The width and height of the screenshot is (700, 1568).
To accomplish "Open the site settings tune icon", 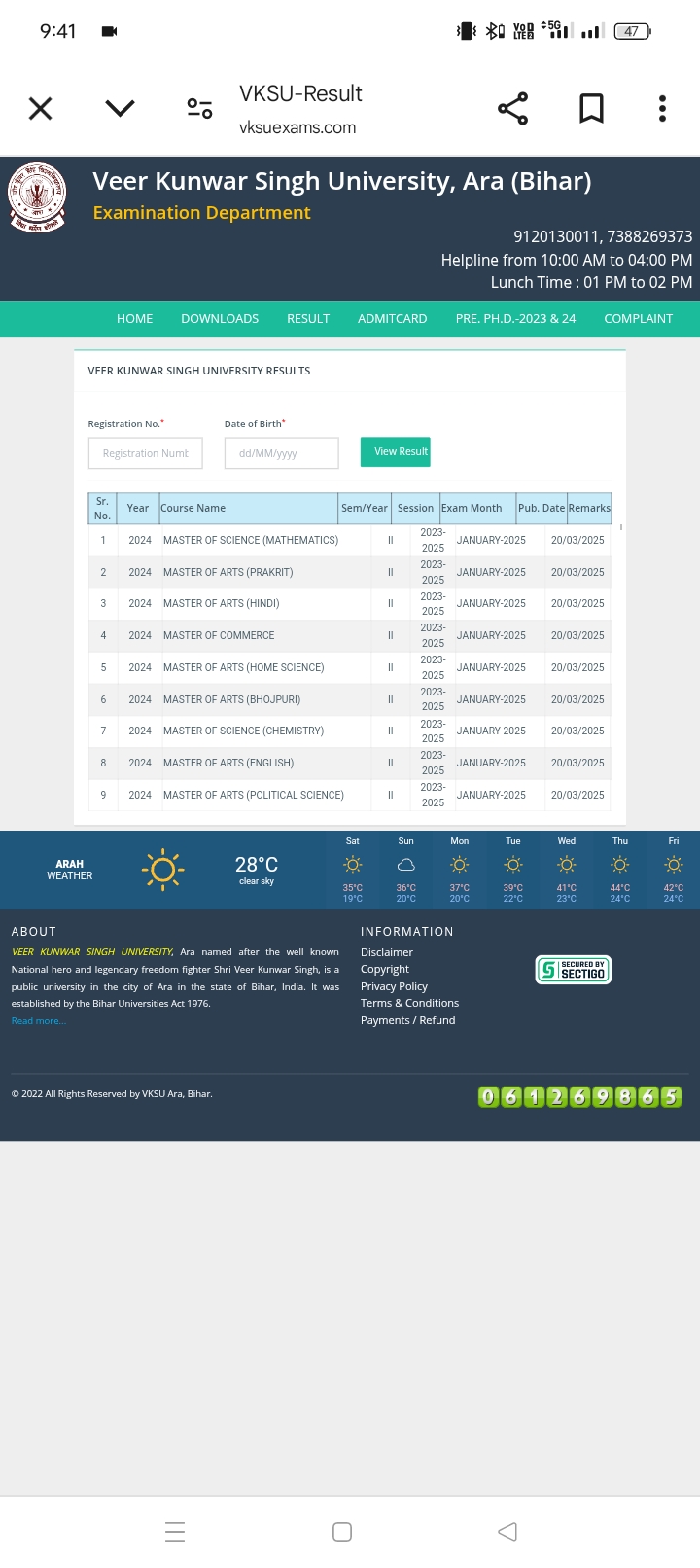I will pos(199,108).
